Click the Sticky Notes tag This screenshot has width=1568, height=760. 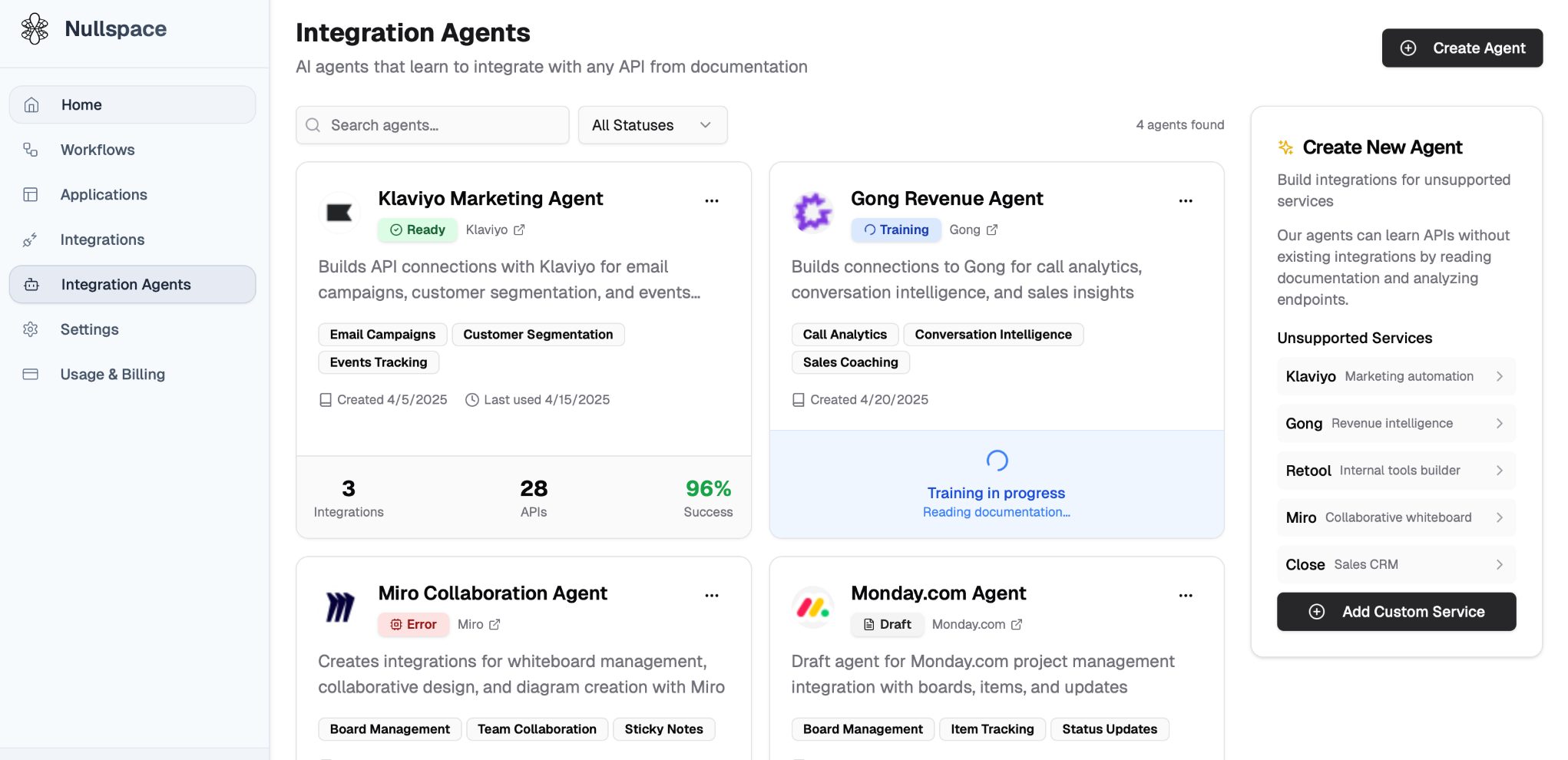click(663, 729)
